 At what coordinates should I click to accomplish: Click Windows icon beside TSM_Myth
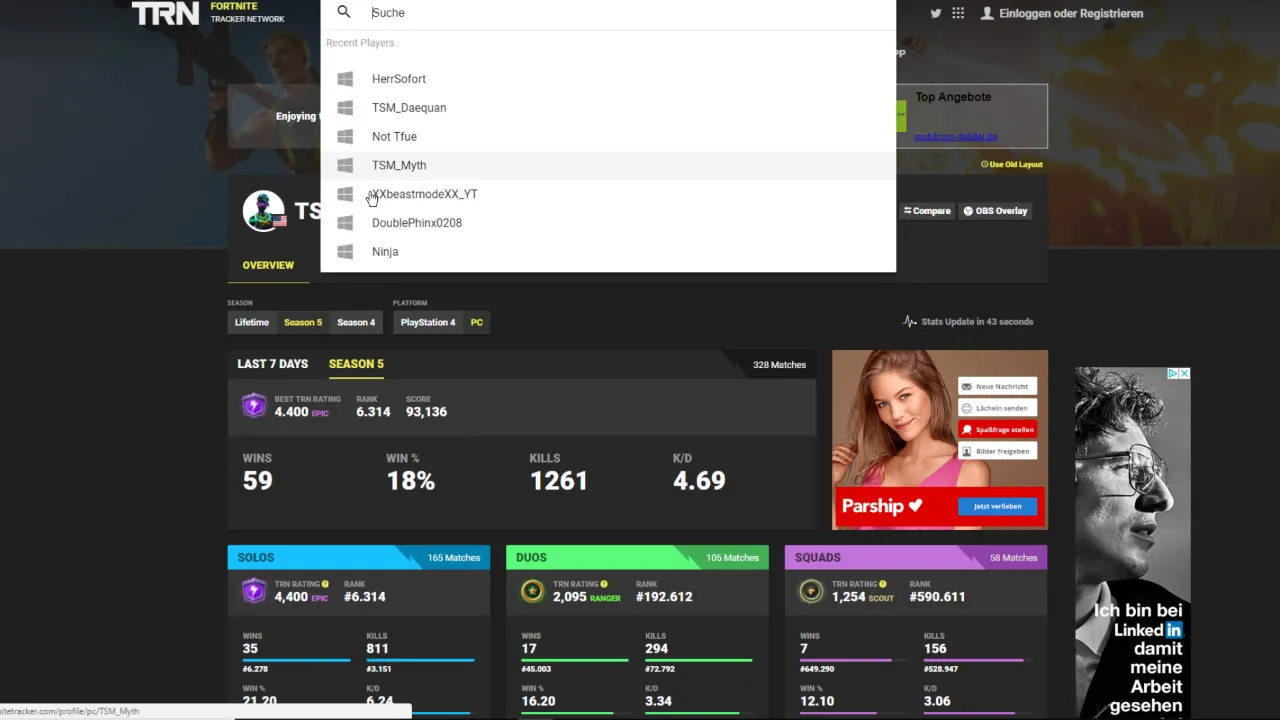tap(345, 165)
